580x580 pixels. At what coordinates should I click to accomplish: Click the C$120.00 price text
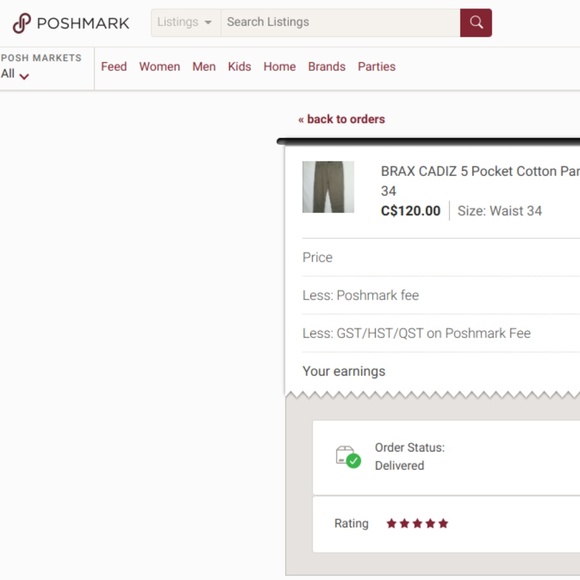click(411, 211)
